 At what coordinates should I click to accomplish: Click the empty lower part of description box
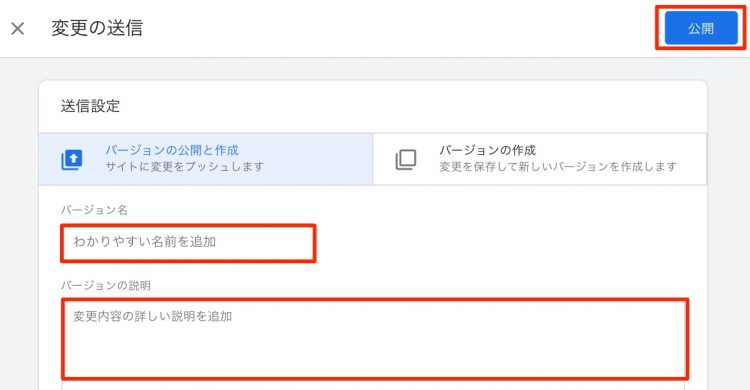[375, 354]
